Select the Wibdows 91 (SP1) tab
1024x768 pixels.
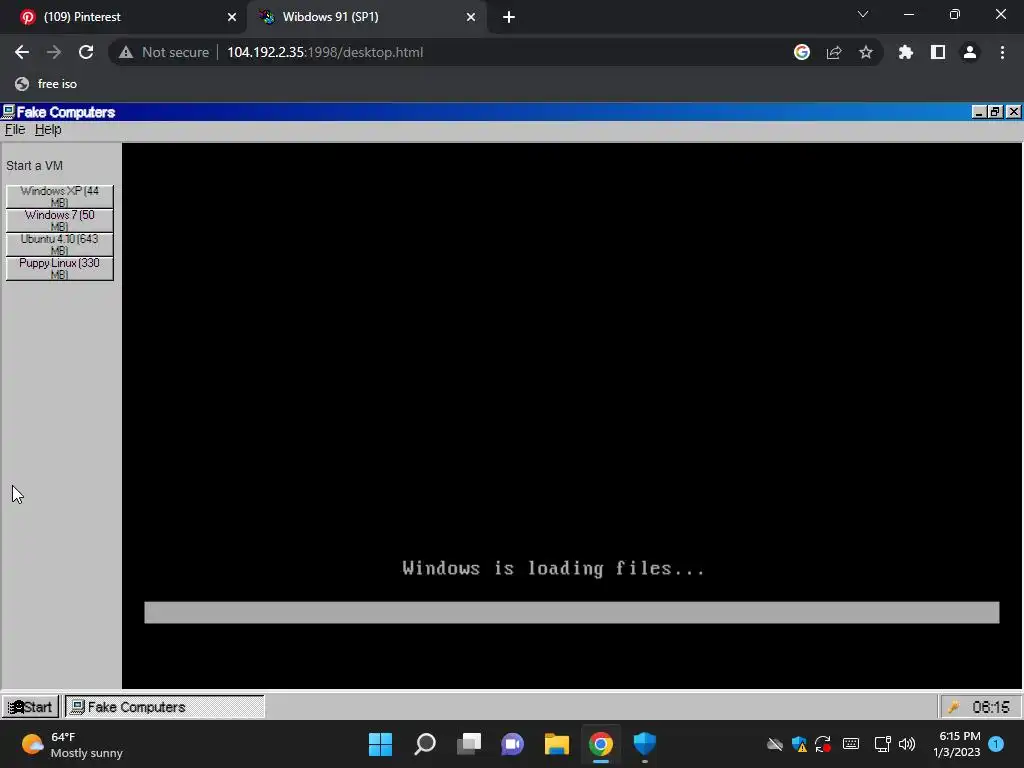click(x=366, y=17)
